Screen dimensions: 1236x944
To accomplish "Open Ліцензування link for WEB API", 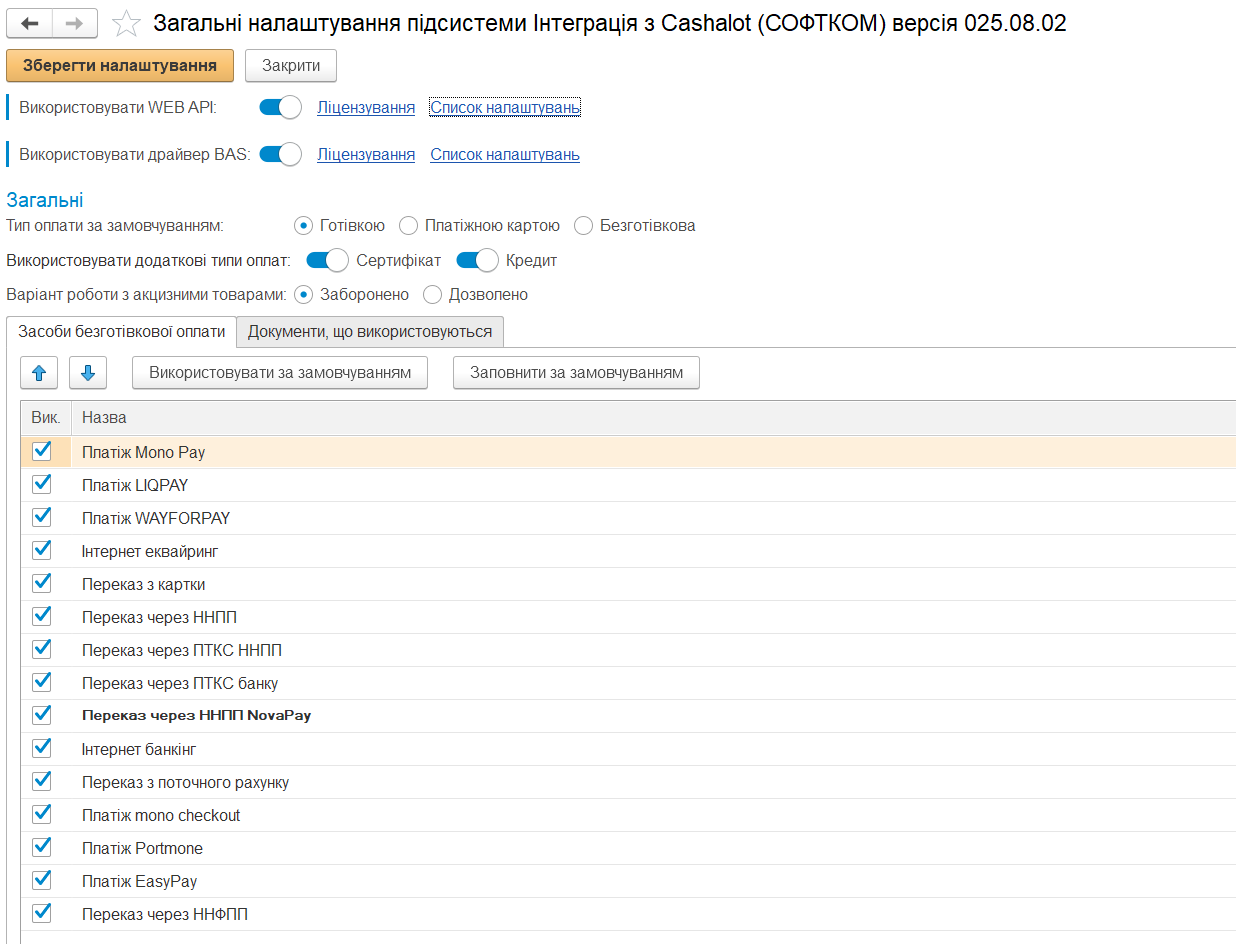I will (366, 107).
